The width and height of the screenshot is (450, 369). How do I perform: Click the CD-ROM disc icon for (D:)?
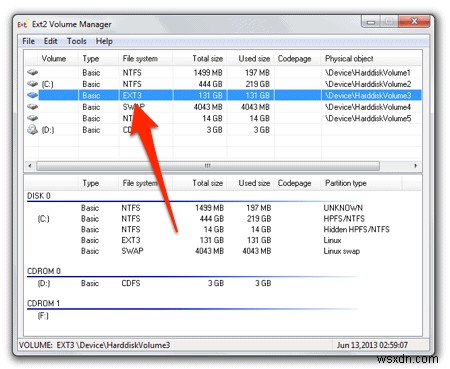pyautogui.click(x=32, y=130)
